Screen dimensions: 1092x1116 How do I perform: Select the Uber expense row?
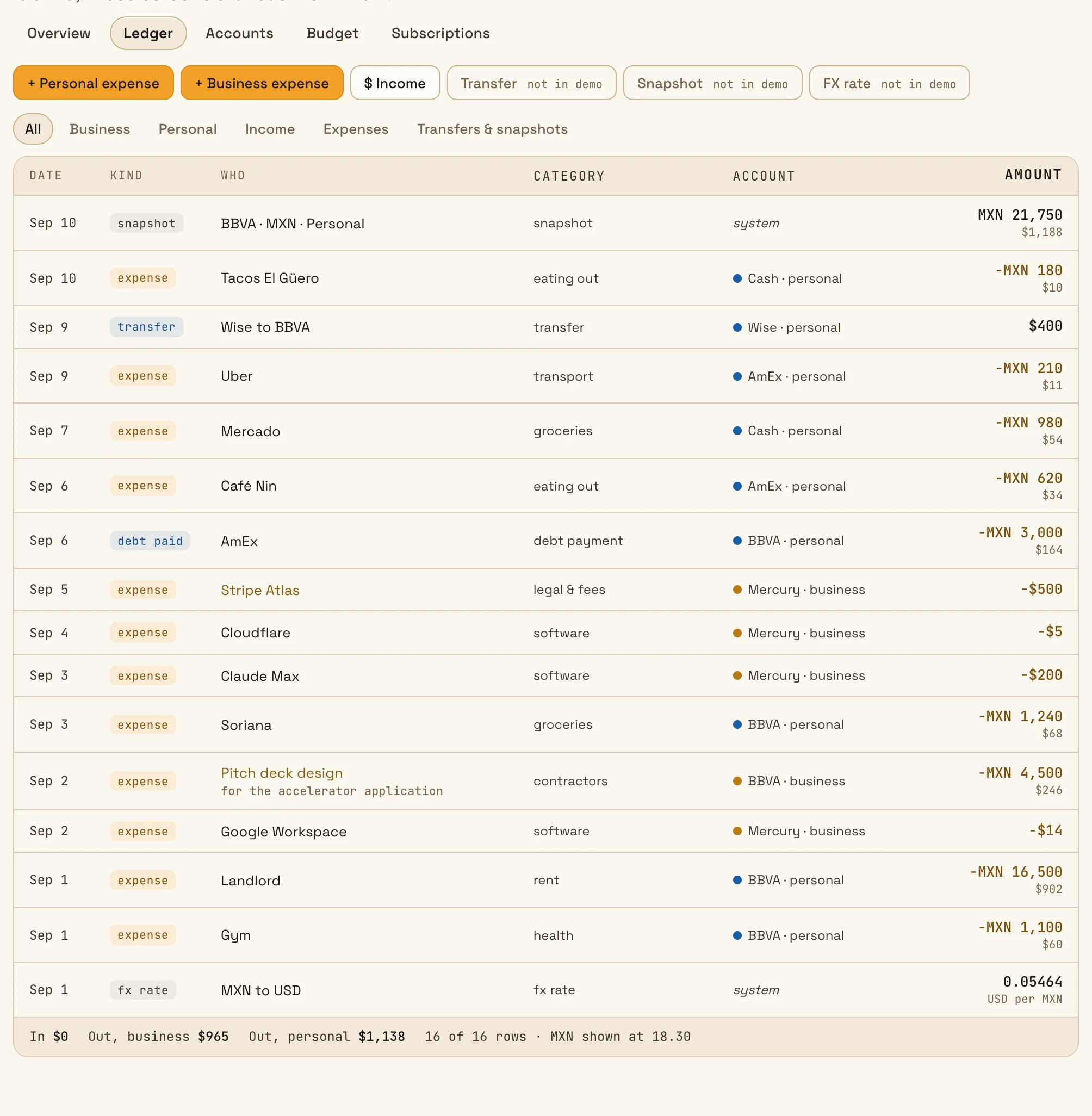click(546, 376)
